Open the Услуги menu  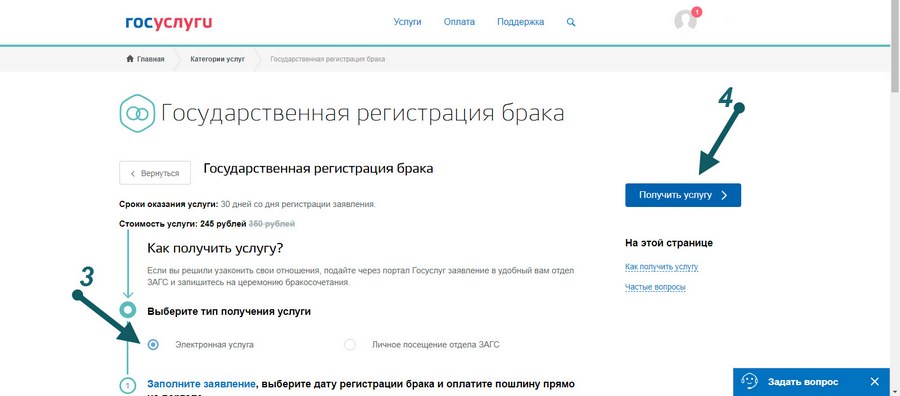pyautogui.click(x=408, y=22)
